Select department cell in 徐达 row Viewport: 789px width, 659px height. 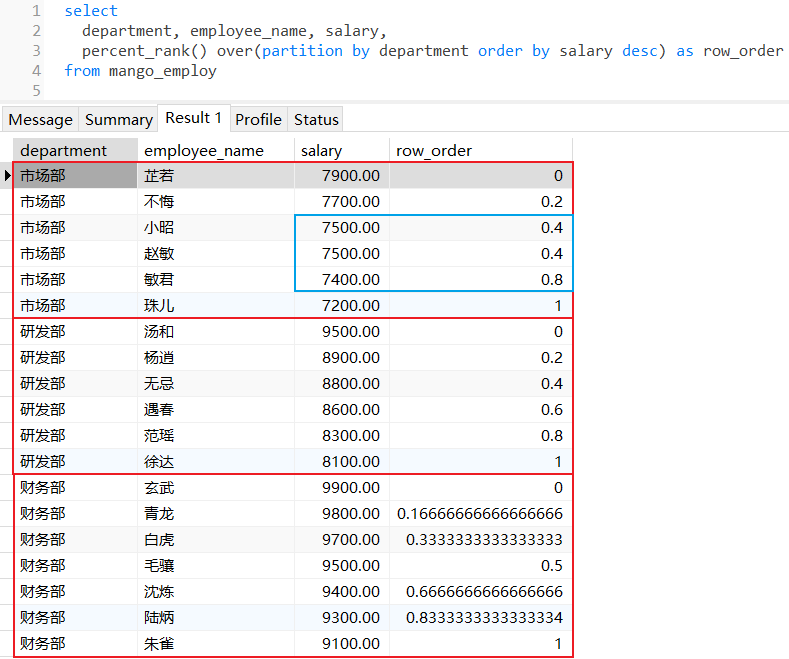coord(75,462)
